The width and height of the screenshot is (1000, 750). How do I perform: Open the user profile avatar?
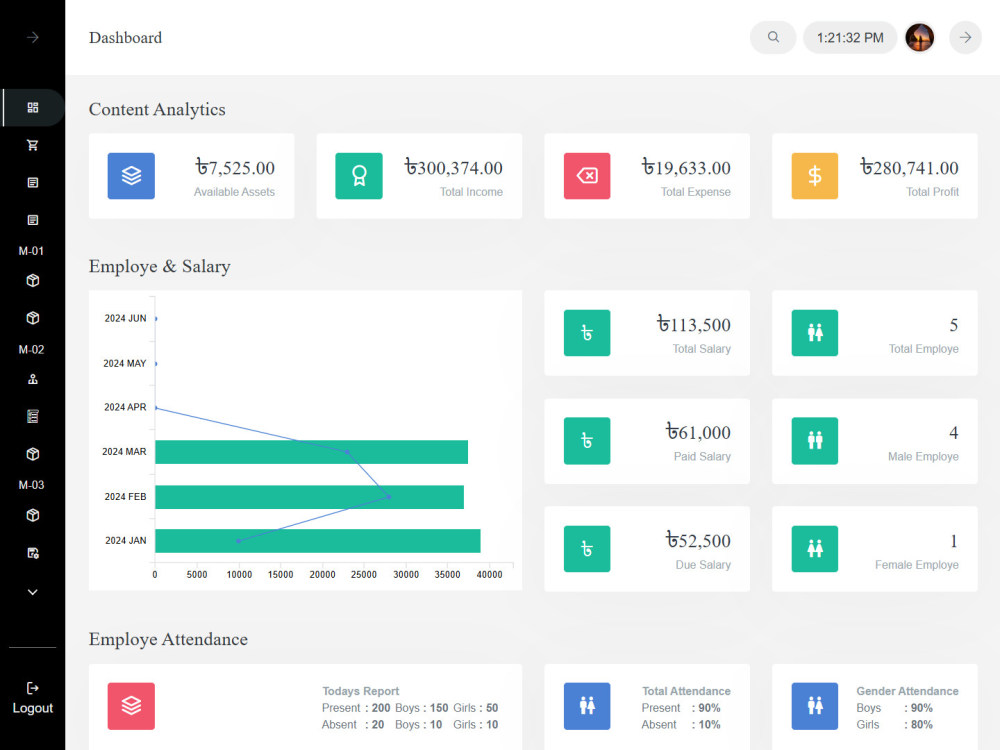click(920, 38)
